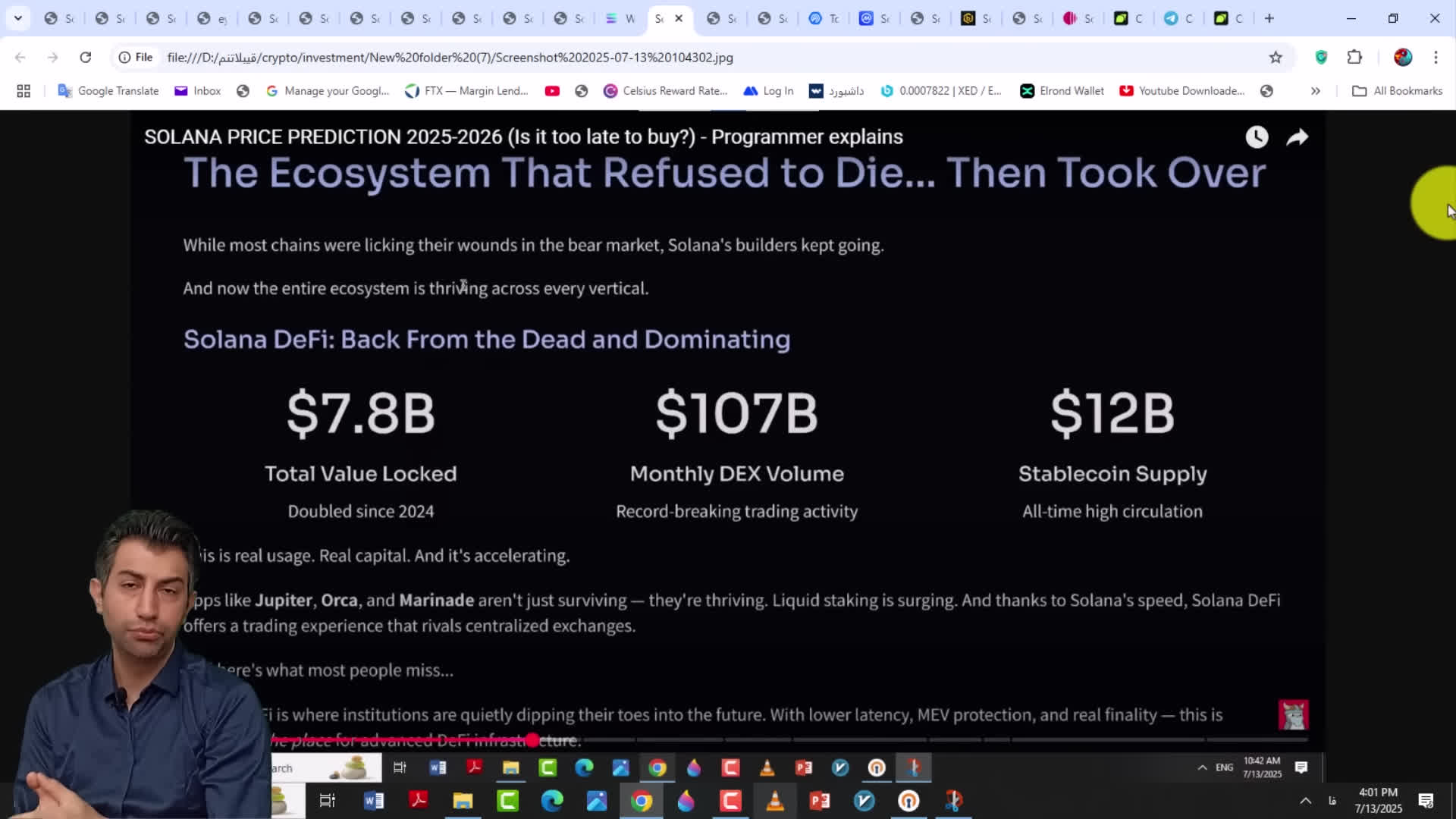Click the '$12B' Stablecoin Supply figure
Viewport: 1456px width, 819px height.
pyautogui.click(x=1112, y=413)
